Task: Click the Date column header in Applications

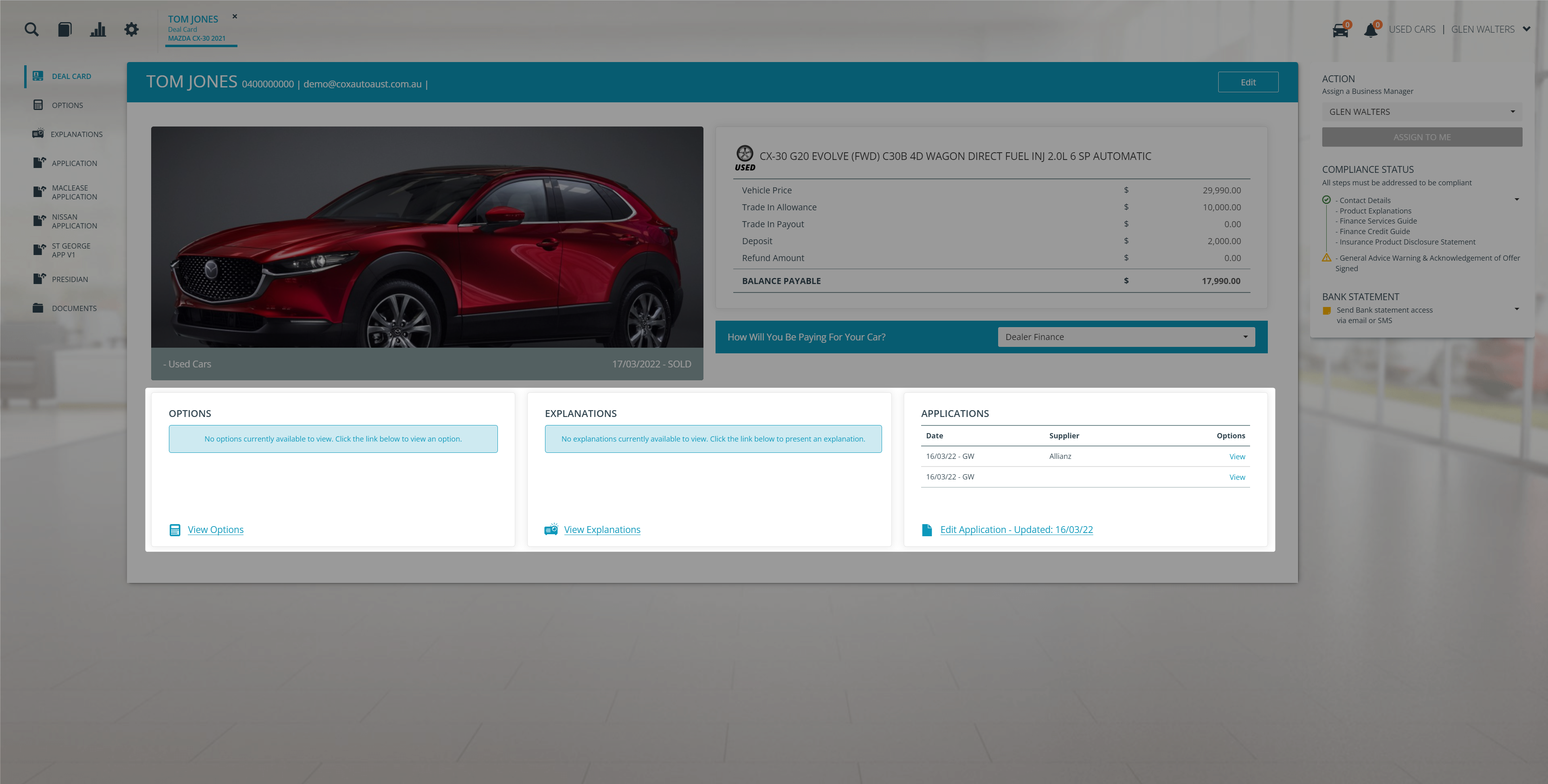Action: click(934, 436)
